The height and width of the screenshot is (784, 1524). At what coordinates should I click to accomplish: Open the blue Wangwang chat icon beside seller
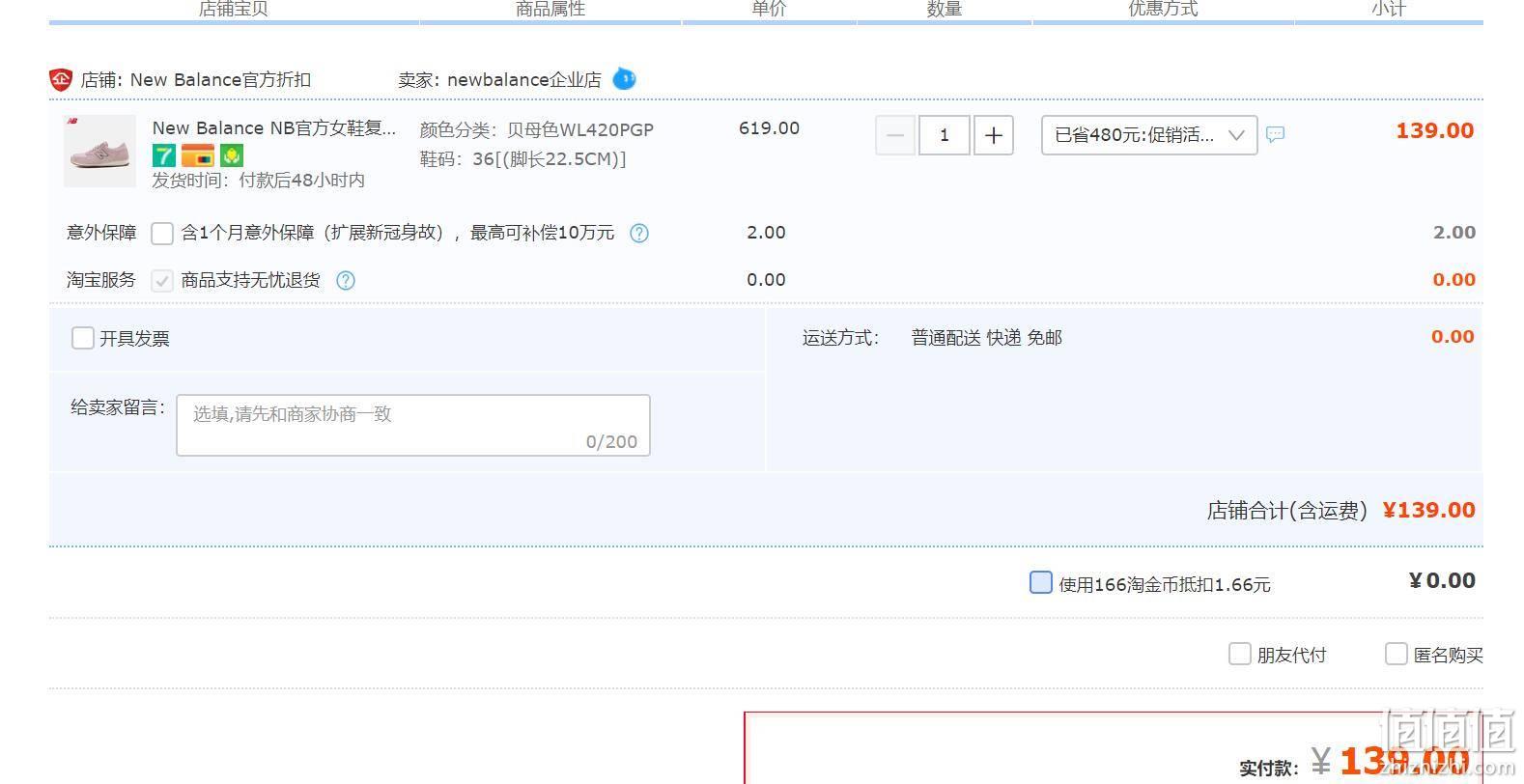[x=625, y=78]
